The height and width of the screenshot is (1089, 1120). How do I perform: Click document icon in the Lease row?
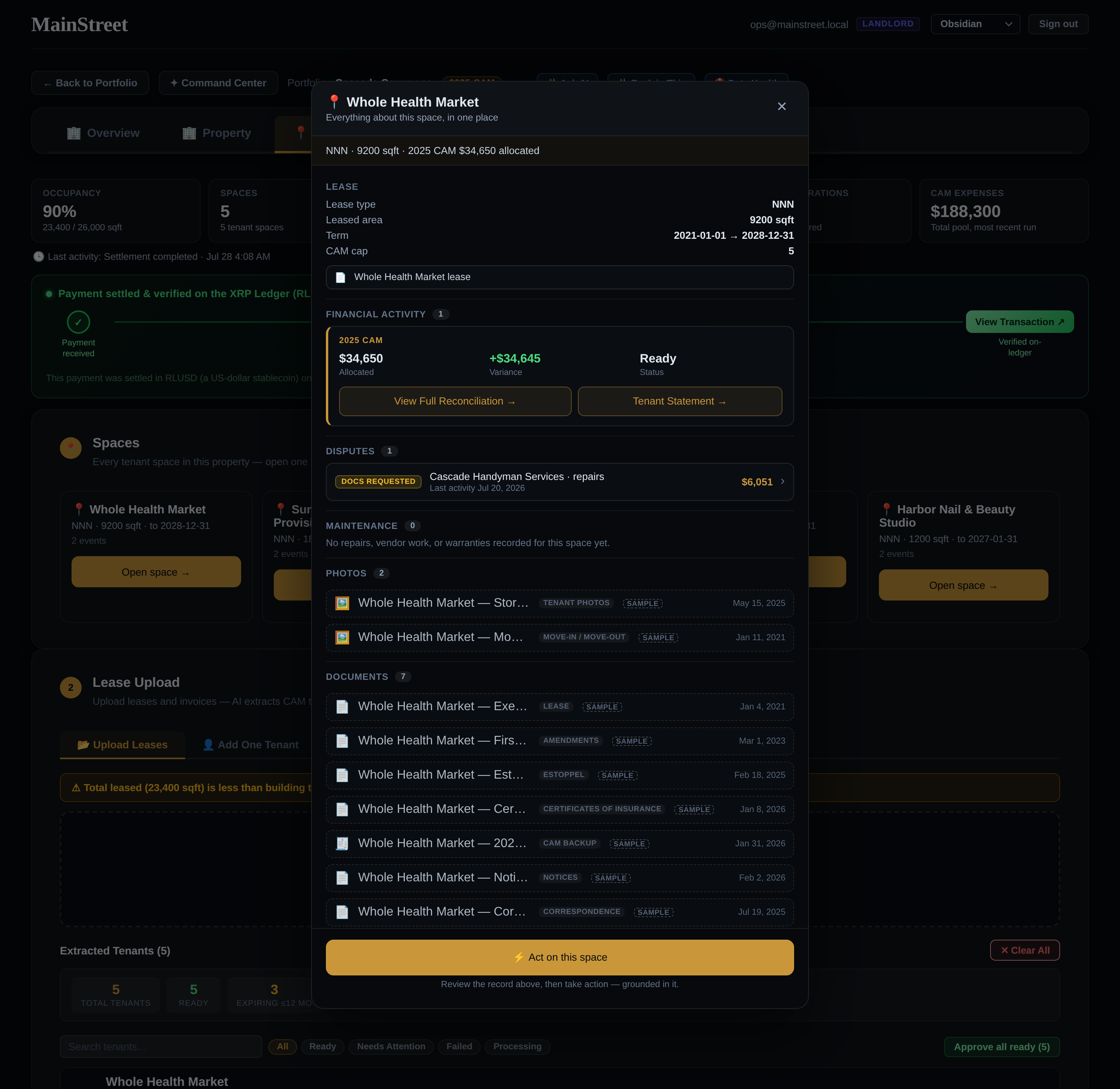[342, 707]
